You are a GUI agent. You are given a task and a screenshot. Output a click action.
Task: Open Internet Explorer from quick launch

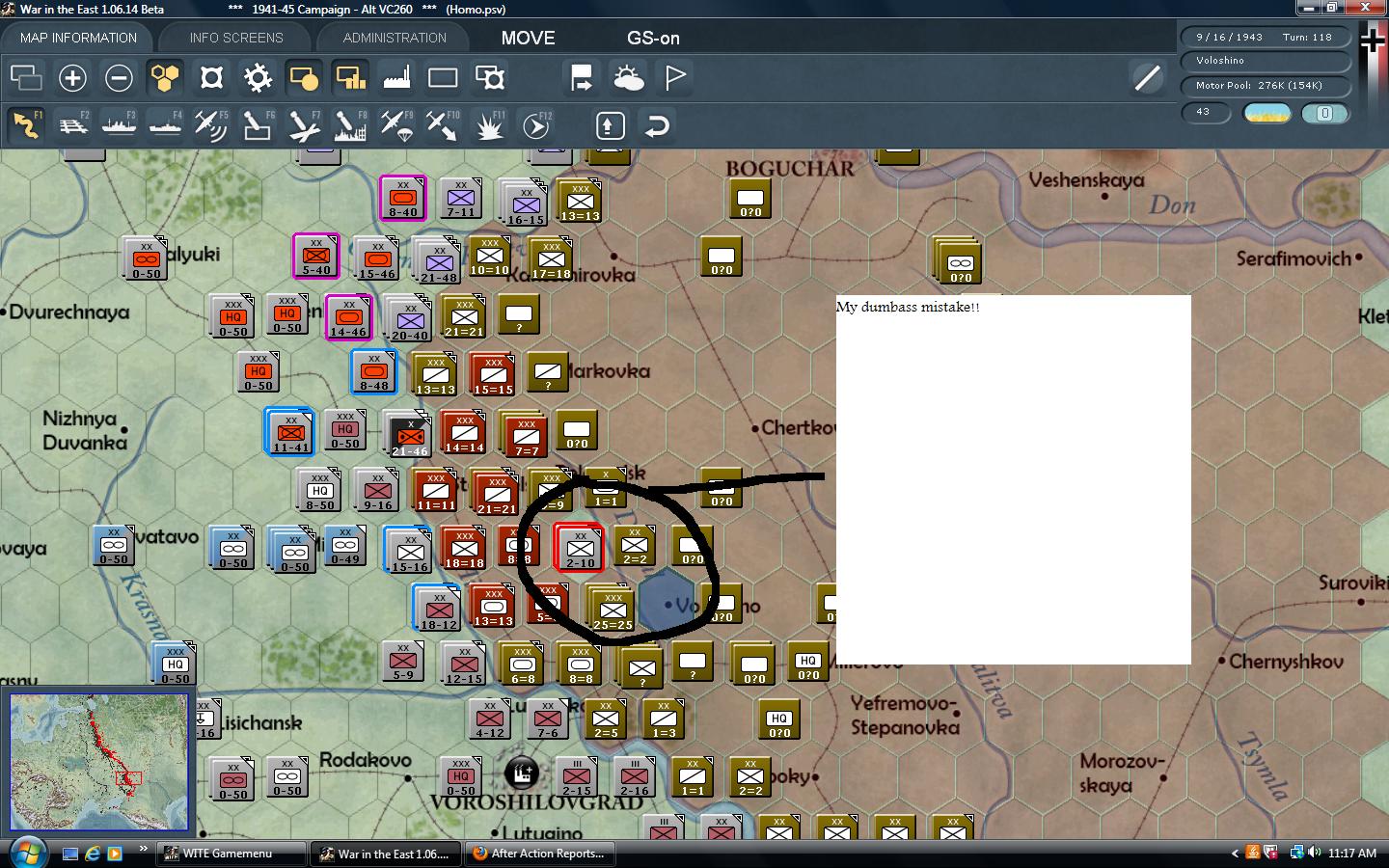(93, 854)
